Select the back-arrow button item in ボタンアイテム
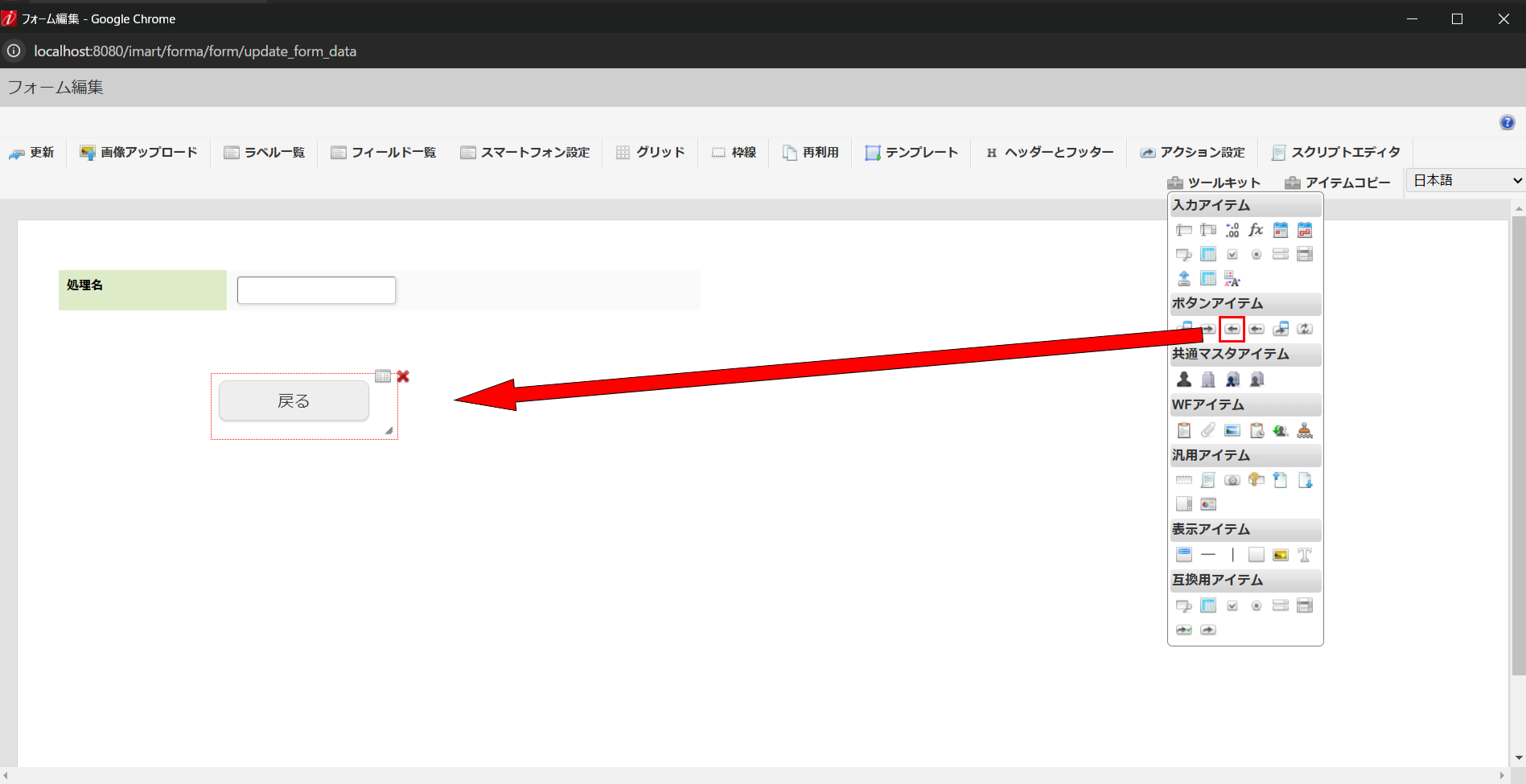This screenshot has height=784, width=1526. (x=1232, y=329)
